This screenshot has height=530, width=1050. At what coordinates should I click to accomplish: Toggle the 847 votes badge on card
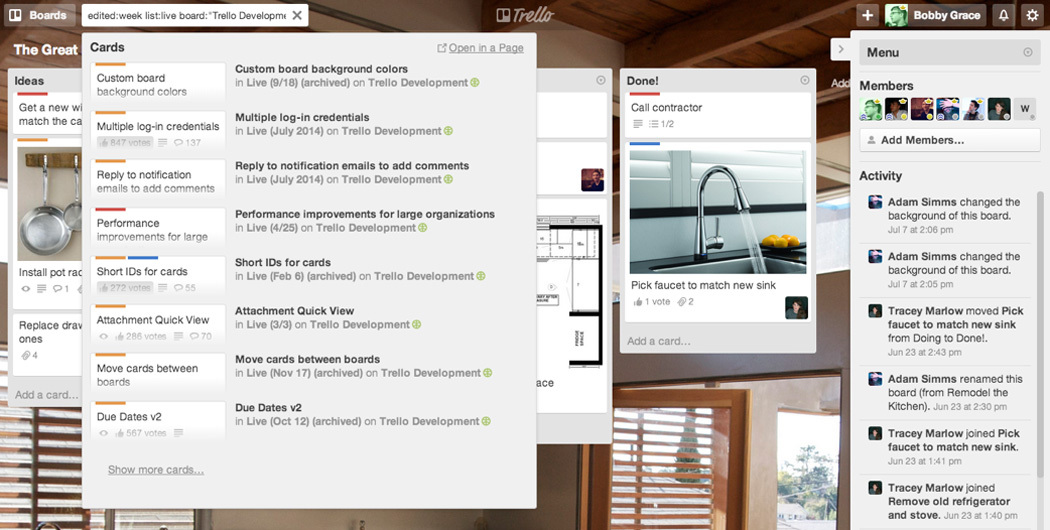point(125,142)
